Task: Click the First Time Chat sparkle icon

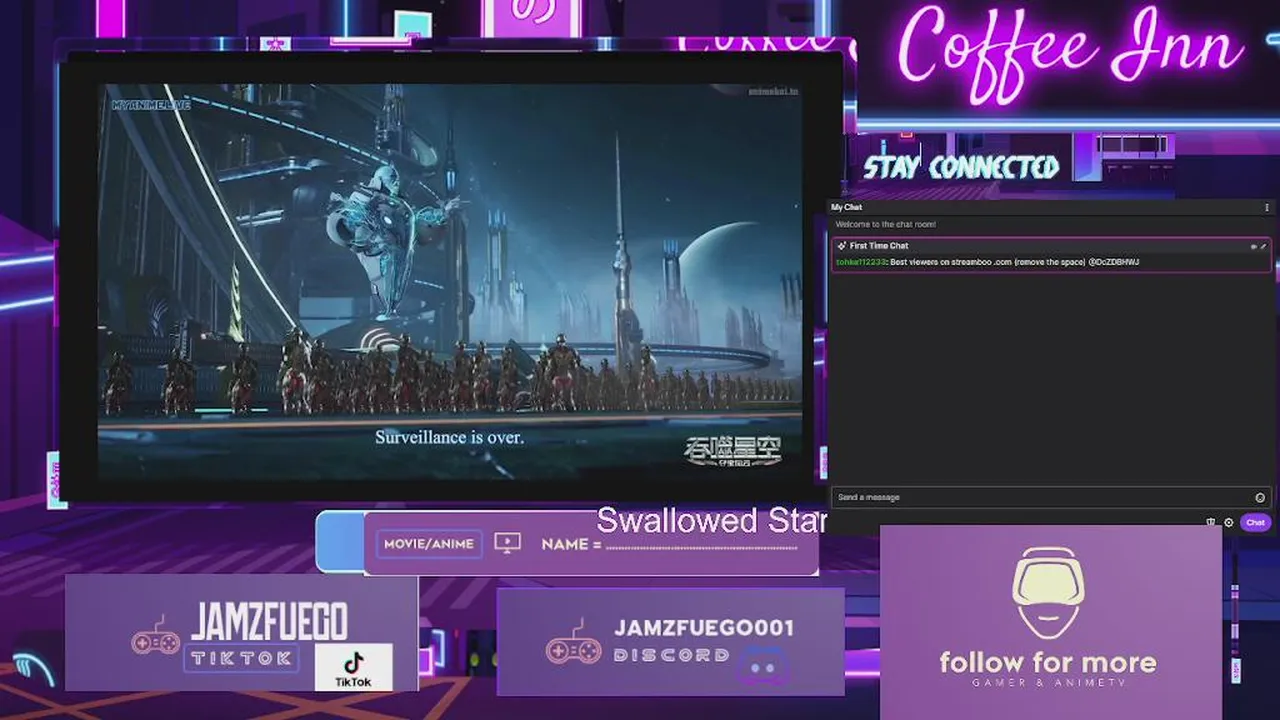Action: tap(842, 246)
